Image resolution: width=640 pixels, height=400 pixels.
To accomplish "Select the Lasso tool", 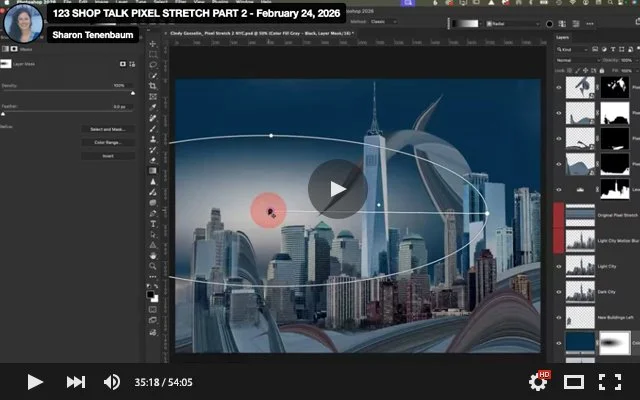I will (153, 65).
